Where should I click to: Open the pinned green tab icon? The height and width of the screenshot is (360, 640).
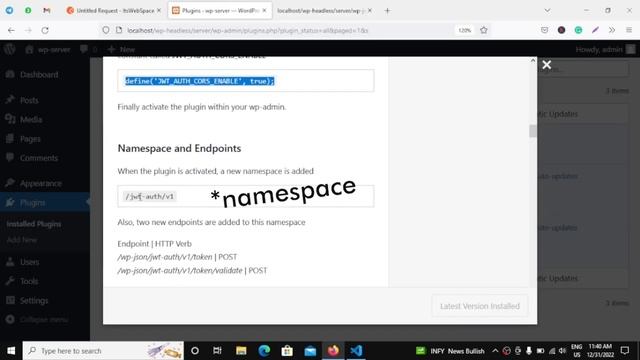pos(28,11)
